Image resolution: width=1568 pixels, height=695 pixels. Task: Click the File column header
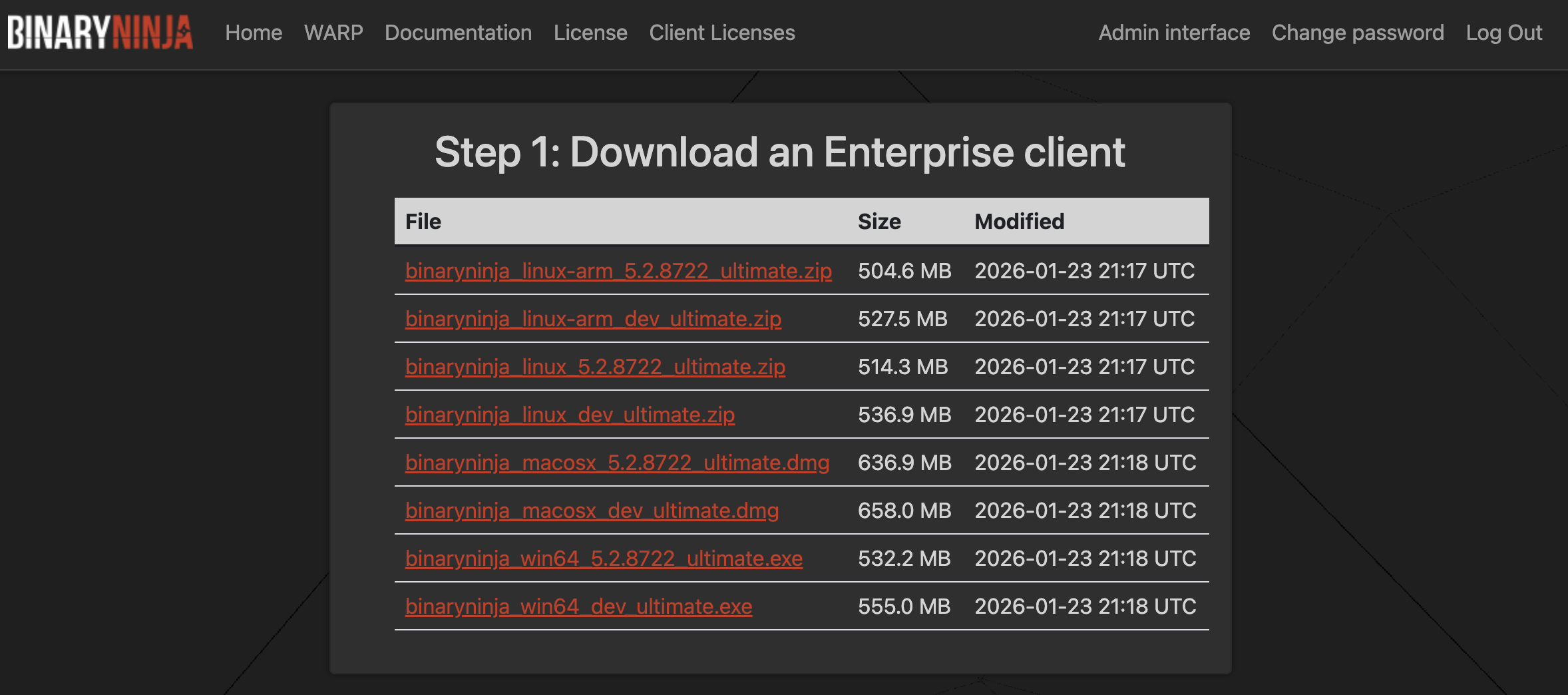(423, 222)
